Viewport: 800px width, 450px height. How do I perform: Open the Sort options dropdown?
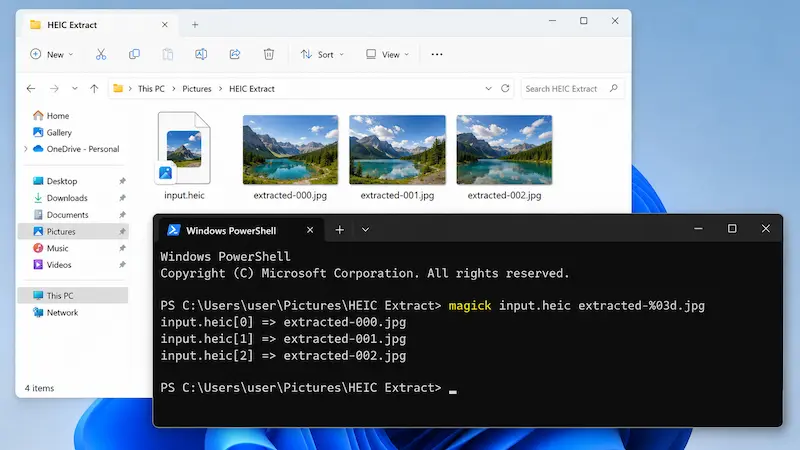click(322, 54)
